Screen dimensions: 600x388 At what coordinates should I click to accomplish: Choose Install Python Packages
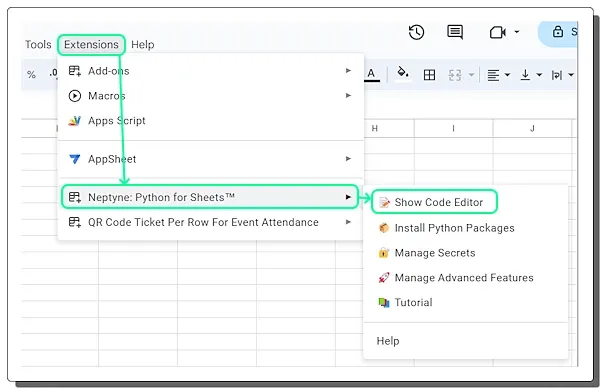[465, 228]
